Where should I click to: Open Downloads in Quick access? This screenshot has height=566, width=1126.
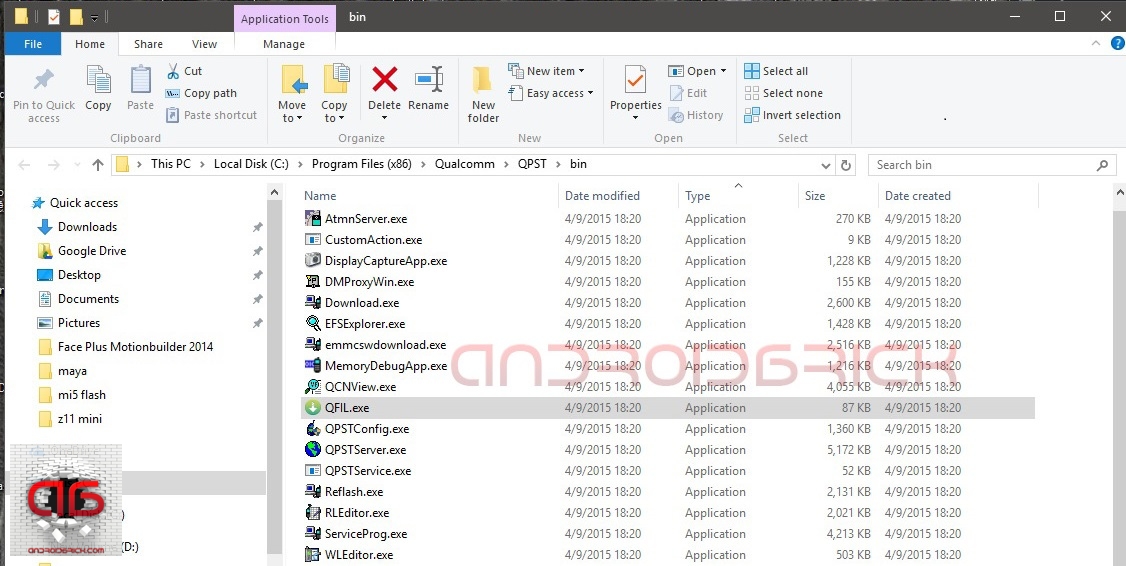click(87, 227)
